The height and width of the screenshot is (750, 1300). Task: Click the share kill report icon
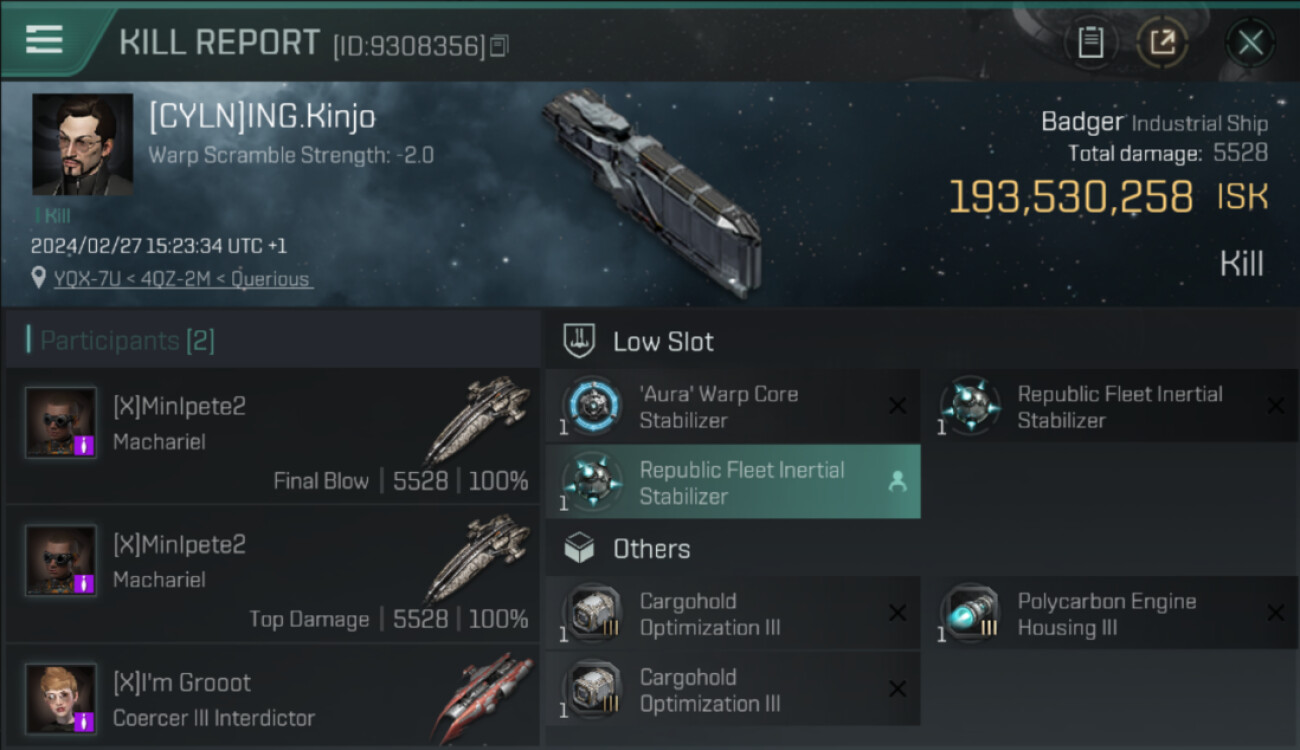point(1162,42)
